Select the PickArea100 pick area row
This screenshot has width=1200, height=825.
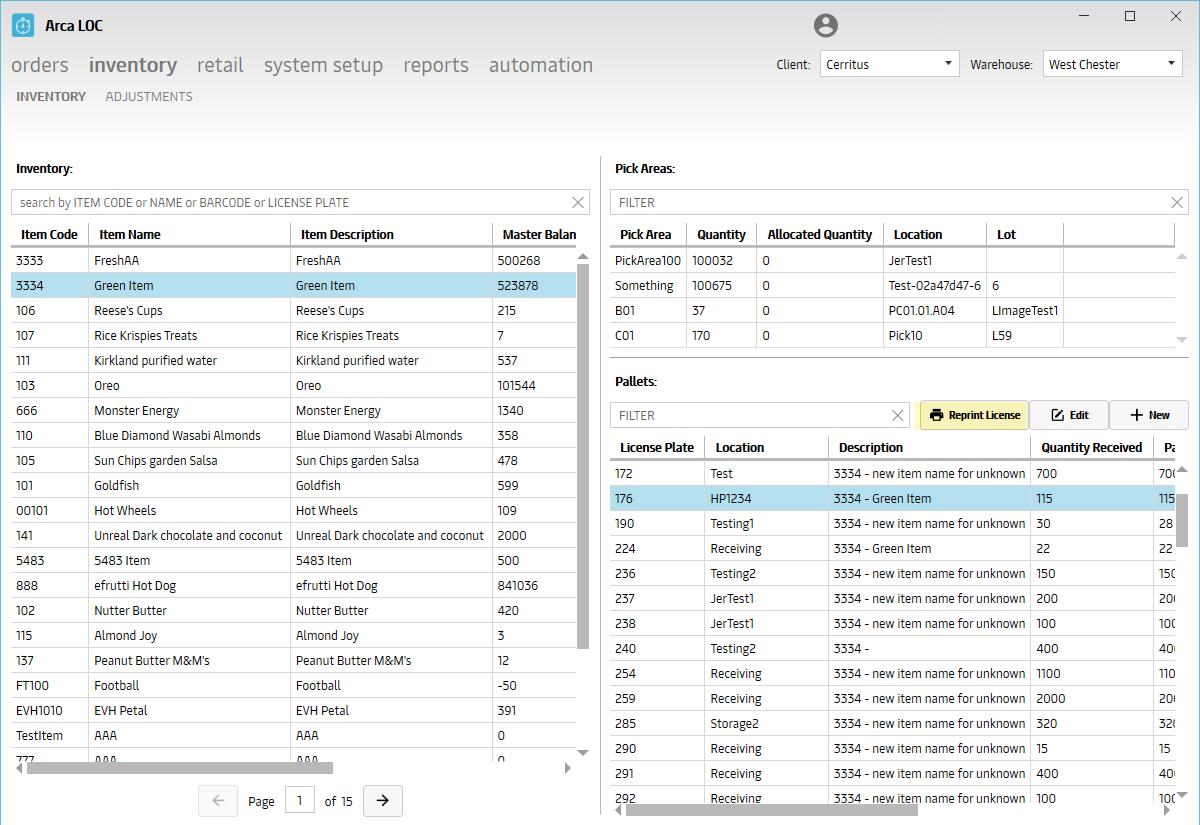[x=892, y=260]
